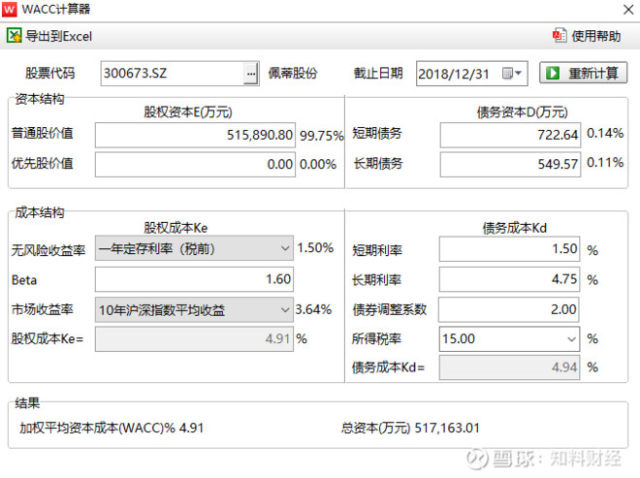Click the 0.14% short-term debt percentage
The image size is (640, 478).
(605, 133)
